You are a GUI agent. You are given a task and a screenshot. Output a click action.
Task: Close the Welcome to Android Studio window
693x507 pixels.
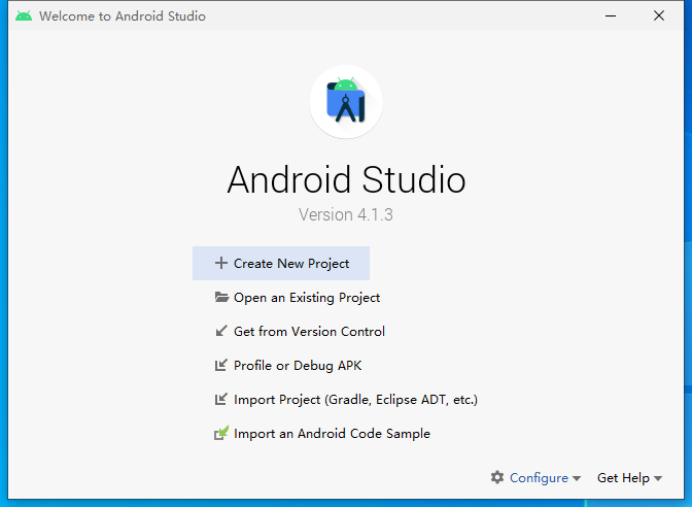coord(659,16)
